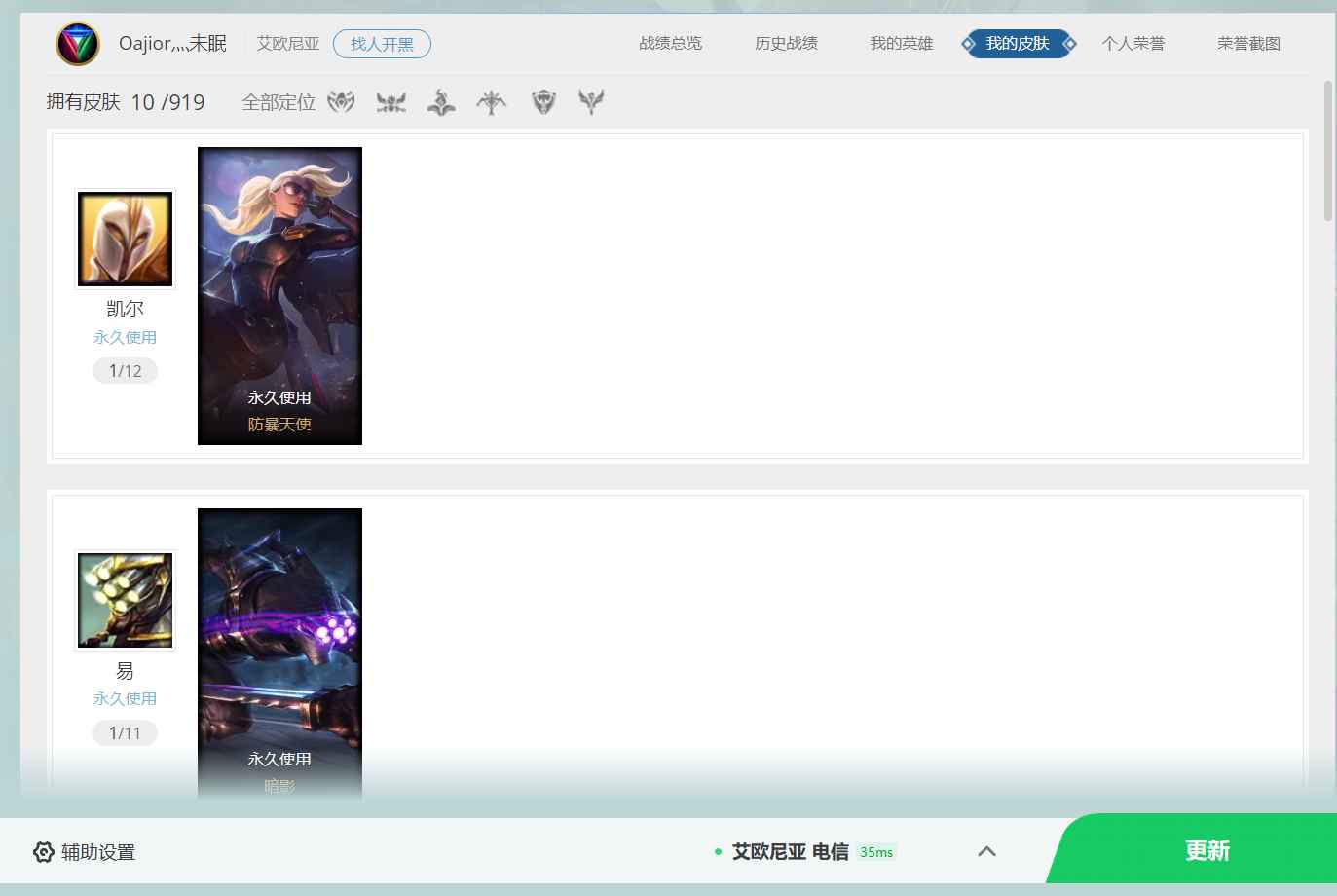Click 永久使用 under the 易 name
This screenshot has width=1337, height=896.
pos(126,699)
